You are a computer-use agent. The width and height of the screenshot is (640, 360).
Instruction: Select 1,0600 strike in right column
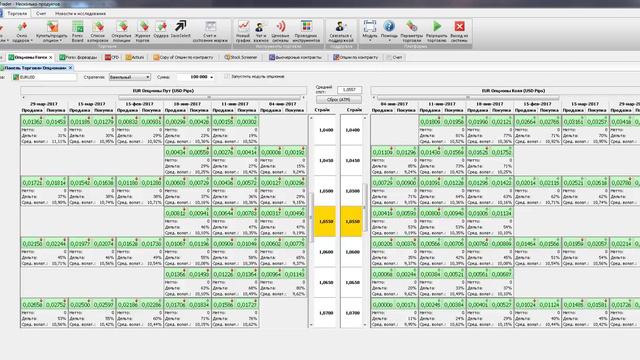(x=352, y=252)
